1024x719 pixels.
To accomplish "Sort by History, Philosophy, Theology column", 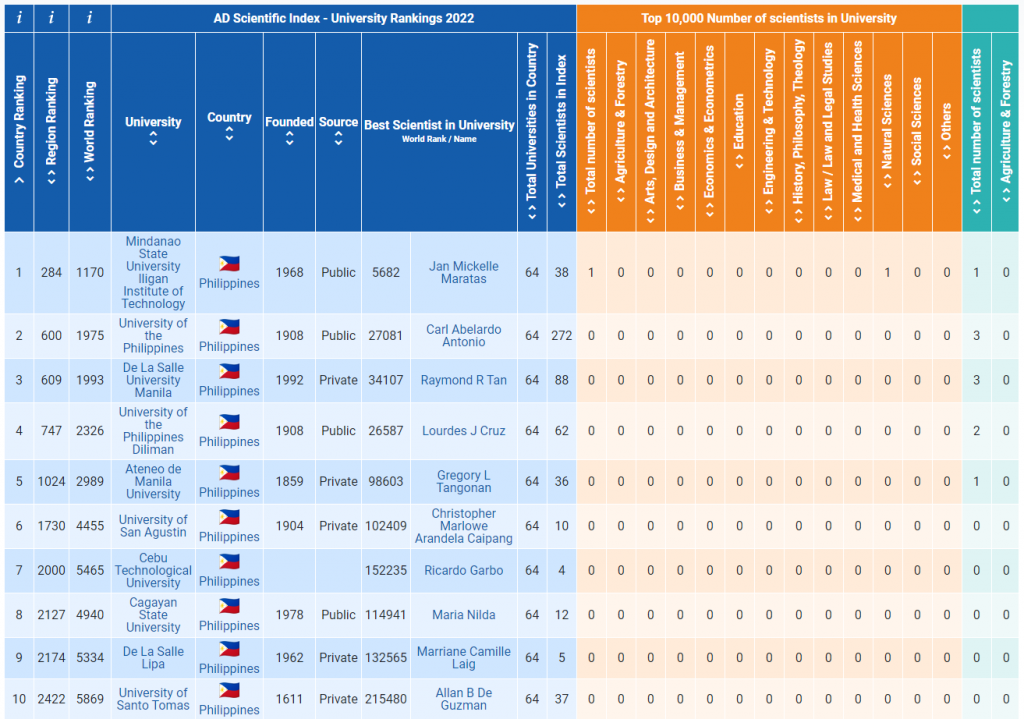I will coord(799,216).
